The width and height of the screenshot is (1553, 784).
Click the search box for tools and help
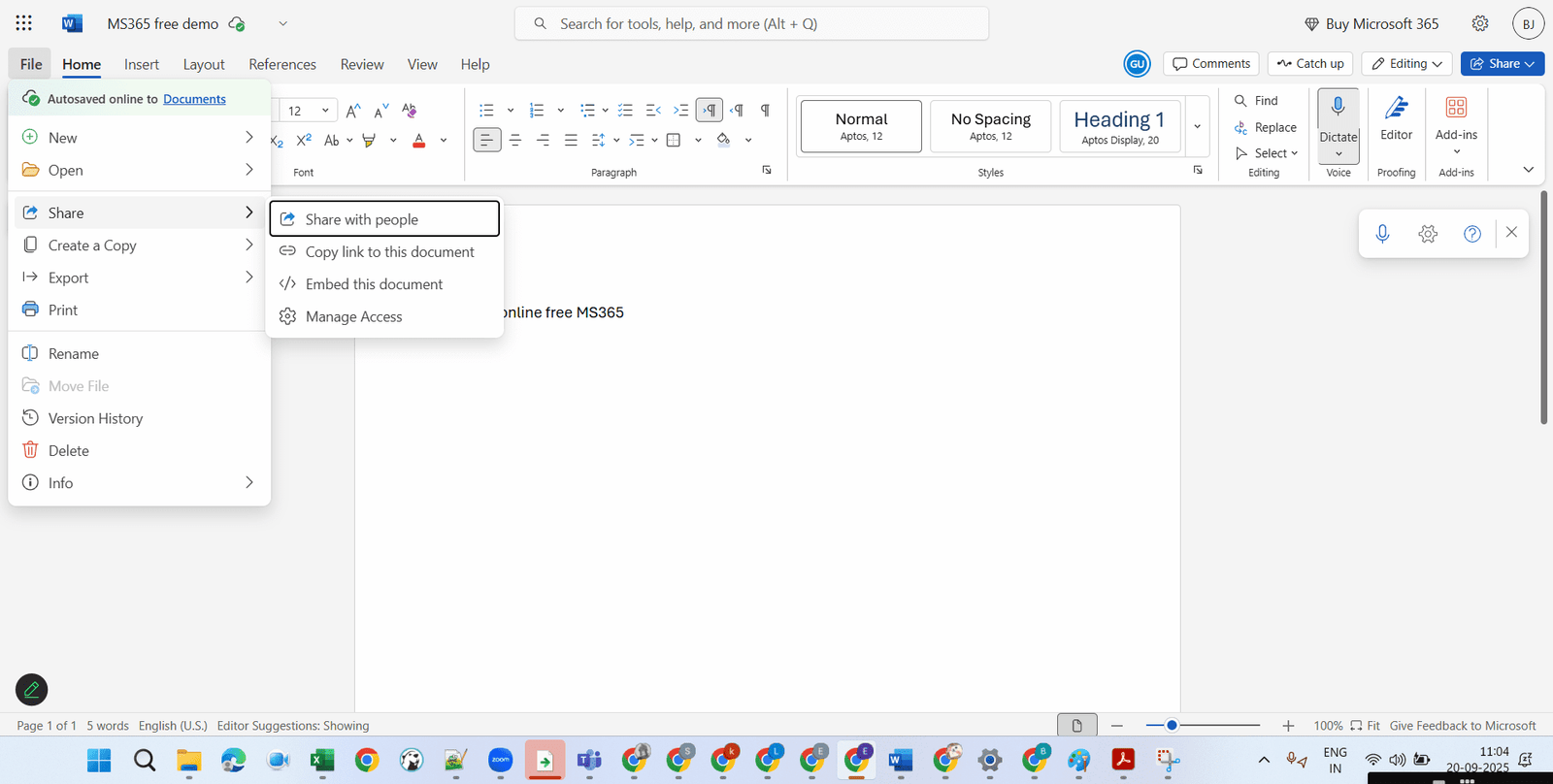pyautogui.click(x=751, y=24)
